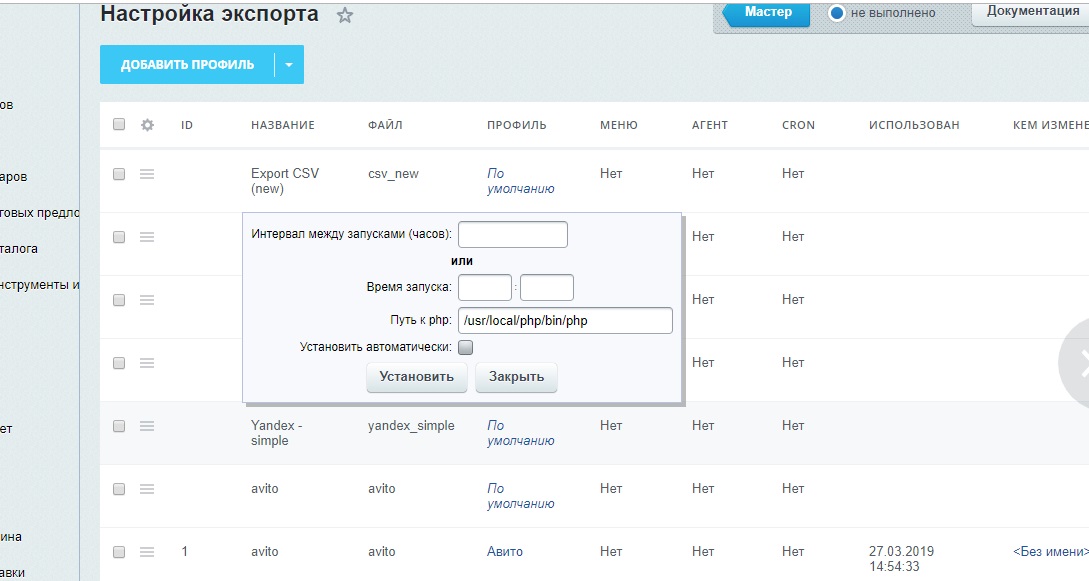
Task: Click the 'Авито' profile link
Action: tap(504, 552)
